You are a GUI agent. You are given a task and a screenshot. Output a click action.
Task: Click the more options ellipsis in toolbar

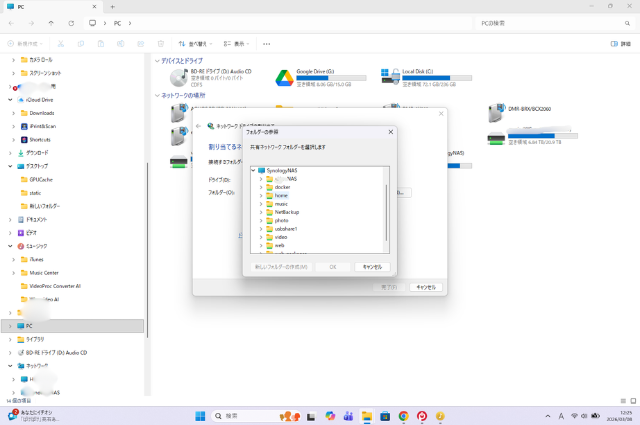pos(266,44)
